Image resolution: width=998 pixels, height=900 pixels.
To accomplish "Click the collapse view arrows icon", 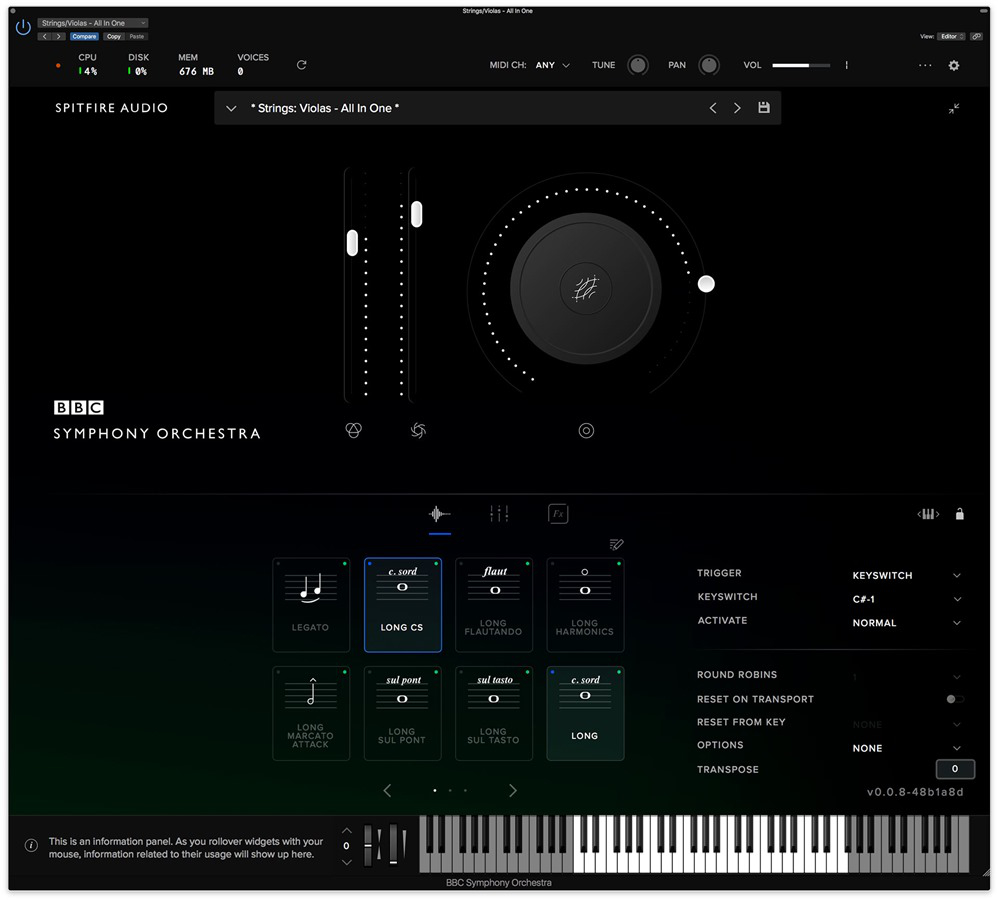I will [954, 108].
